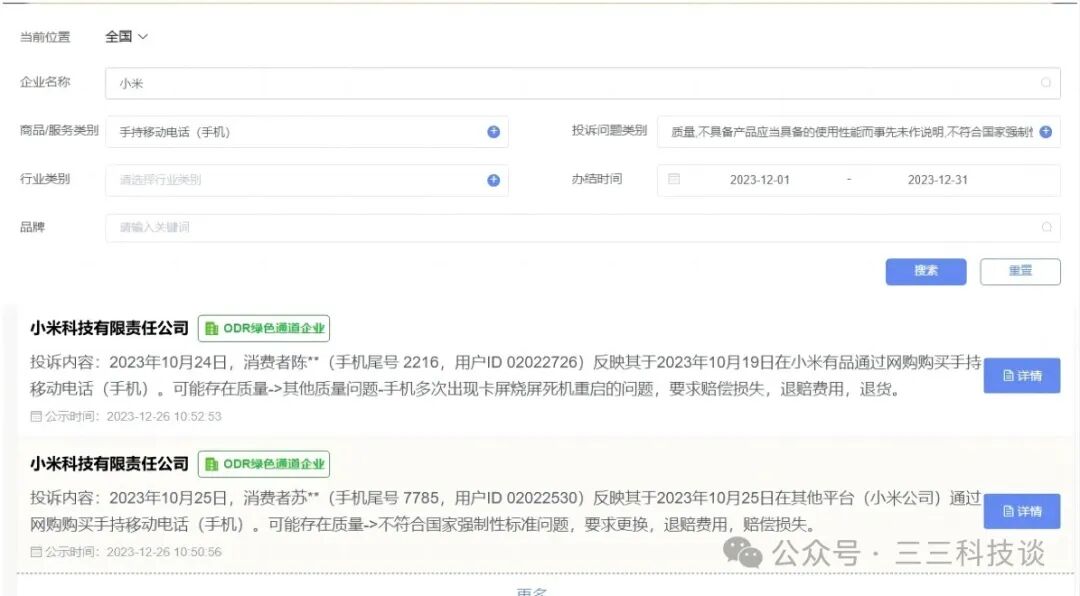1080x596 pixels.
Task: Select start date 2023-12-01
Action: pyautogui.click(x=760, y=180)
